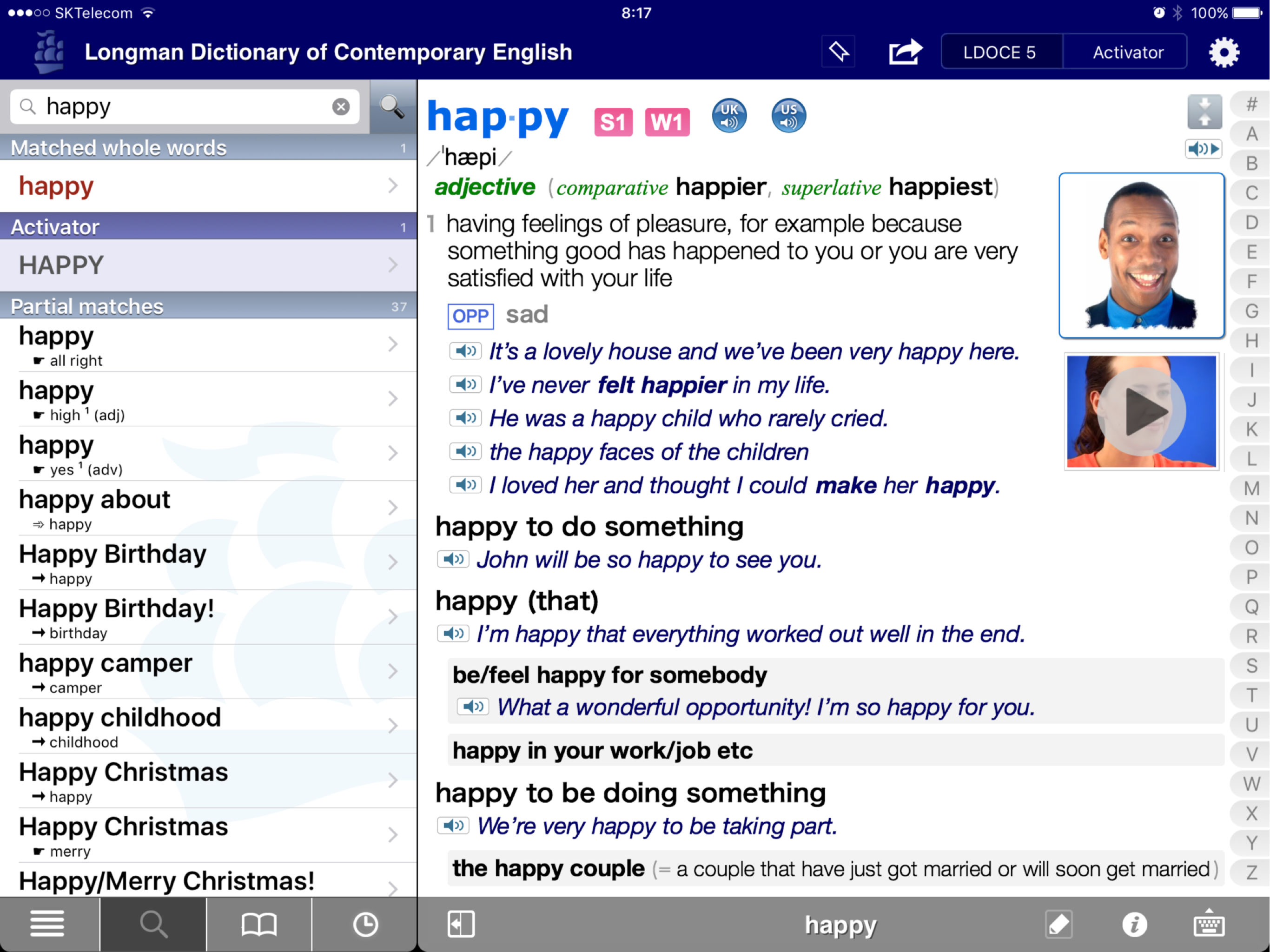
Task: Open the book browse tab
Action: pyautogui.click(x=259, y=925)
